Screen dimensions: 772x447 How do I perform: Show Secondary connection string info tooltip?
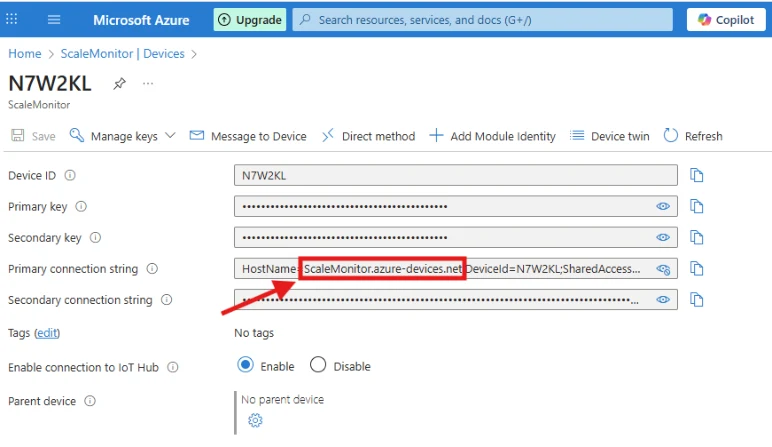coord(167,300)
